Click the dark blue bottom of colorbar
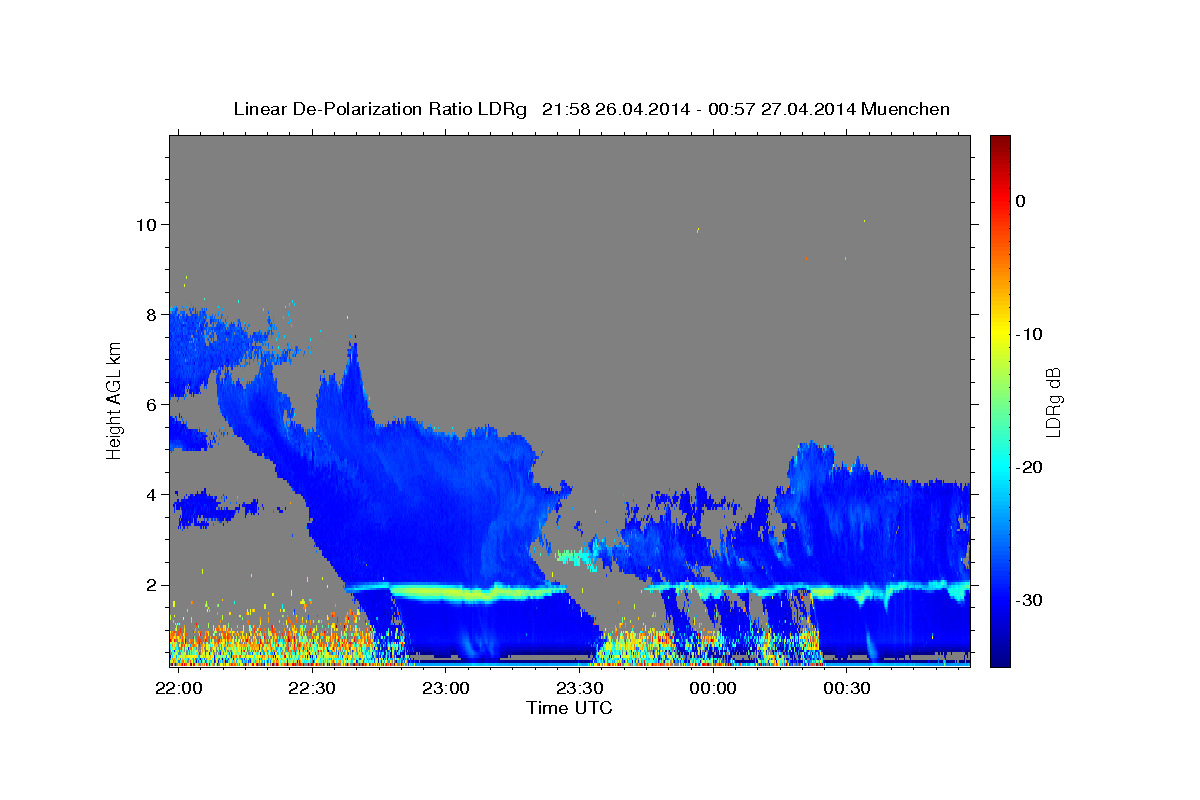Viewport: 1200px width, 800px height. (x=1000, y=655)
